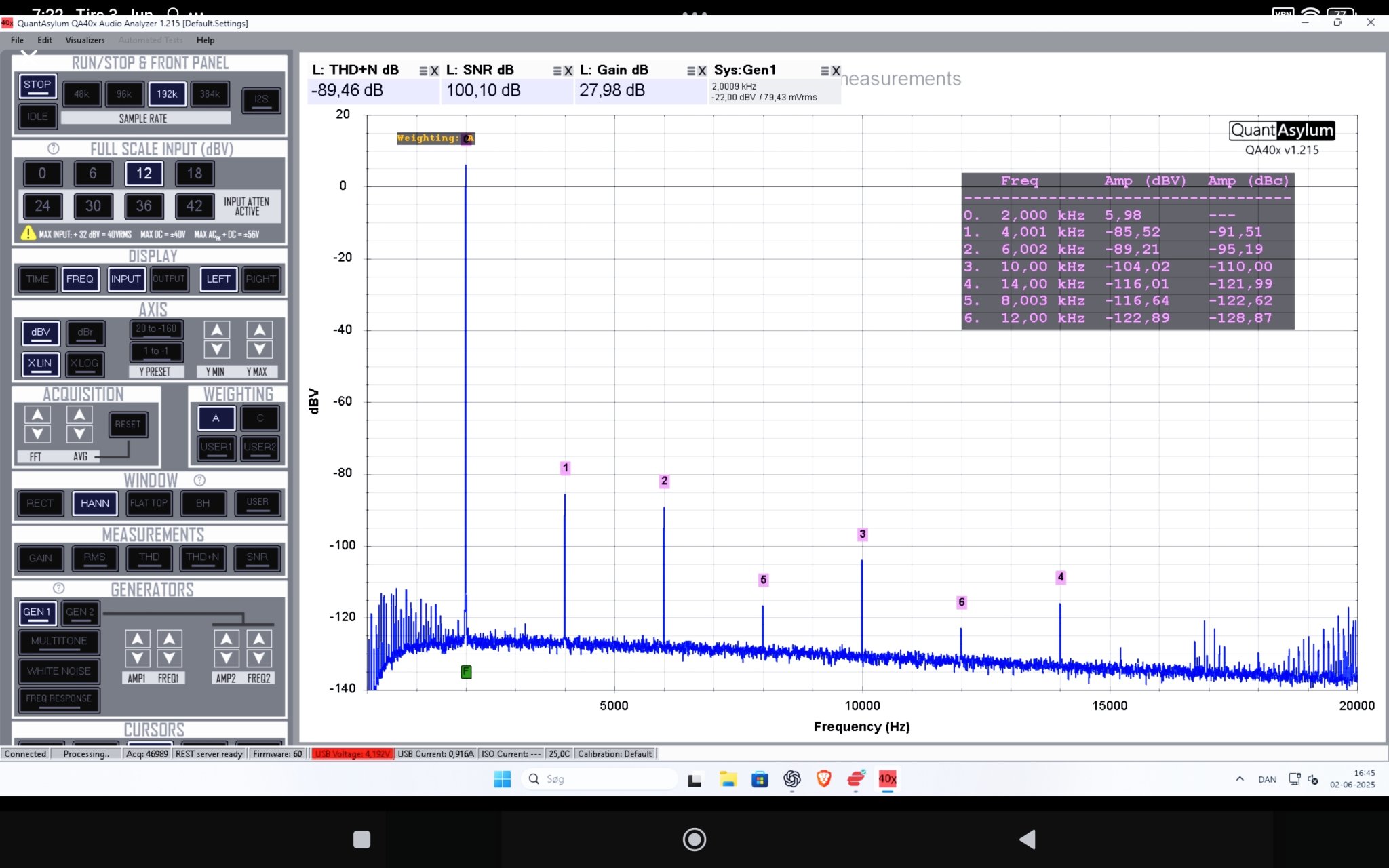
Task: Lower FREQ1 generator frequency with down arrow
Action: click(169, 658)
